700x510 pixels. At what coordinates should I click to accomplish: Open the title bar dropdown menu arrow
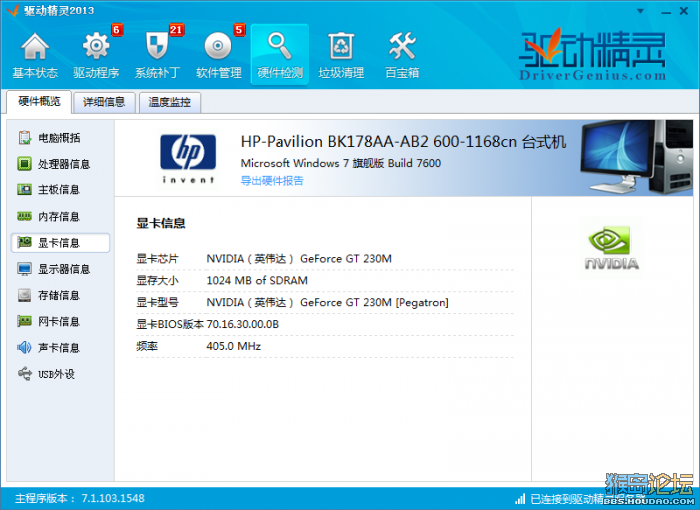point(640,11)
